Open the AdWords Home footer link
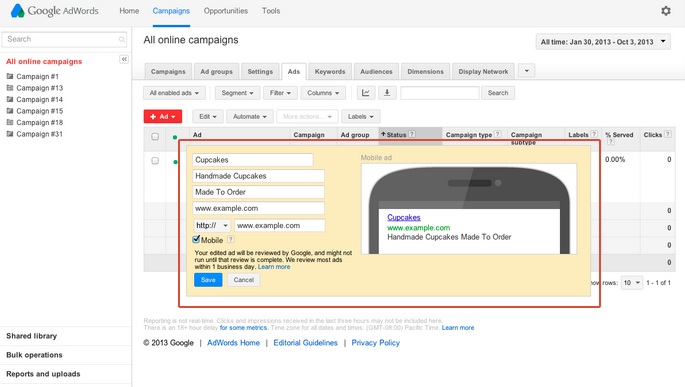The width and height of the screenshot is (685, 387). (x=233, y=343)
